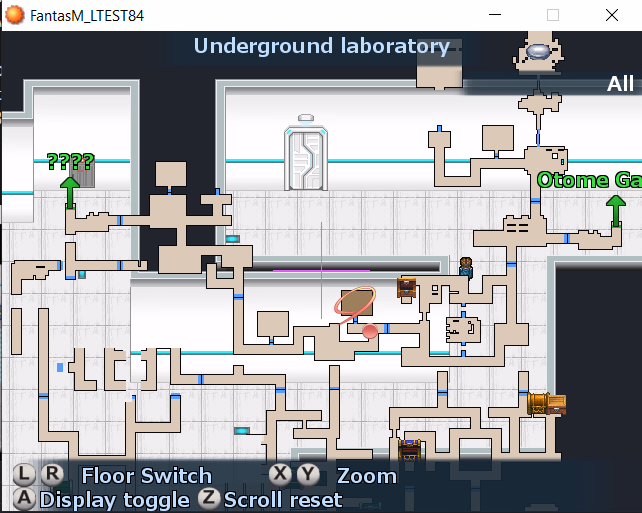Image resolution: width=642 pixels, height=513 pixels.
Task: Click the Display toggle label
Action: (114, 499)
